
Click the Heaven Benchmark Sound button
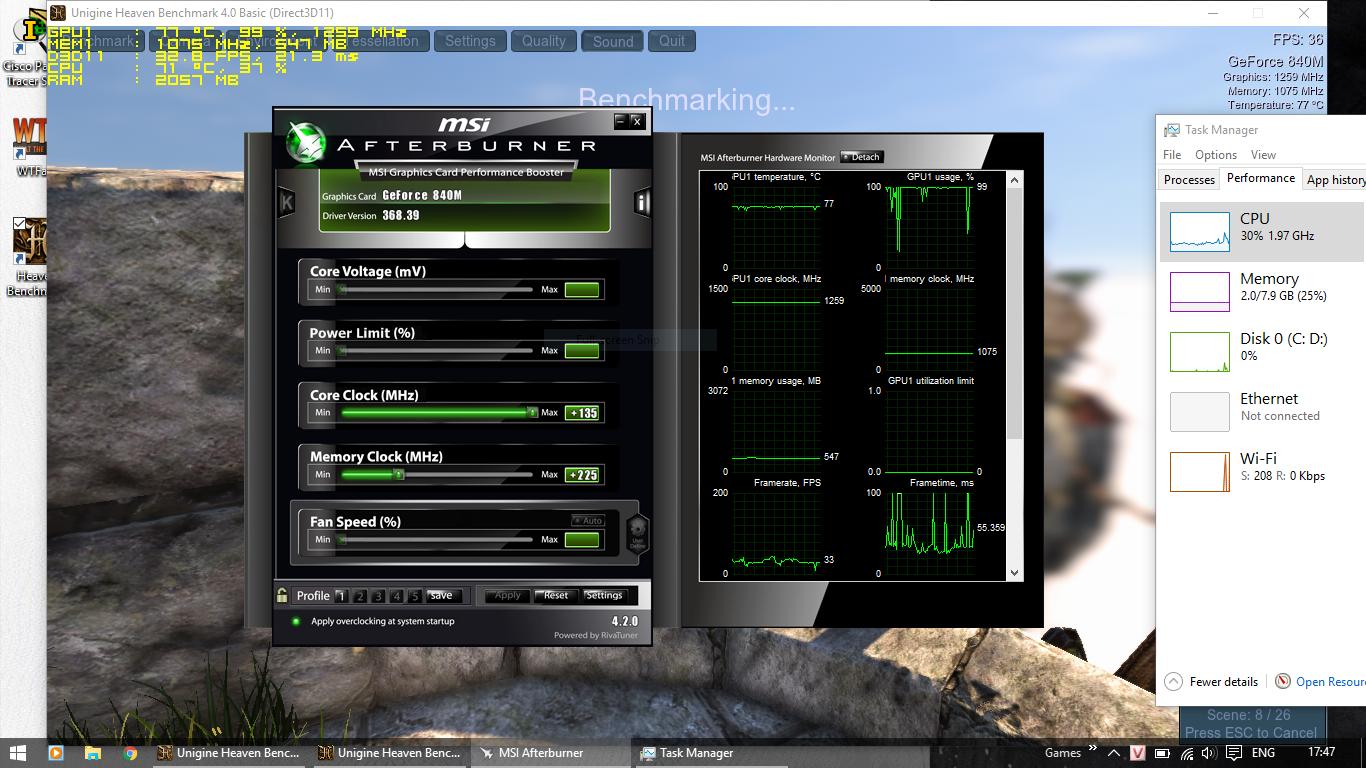point(613,41)
